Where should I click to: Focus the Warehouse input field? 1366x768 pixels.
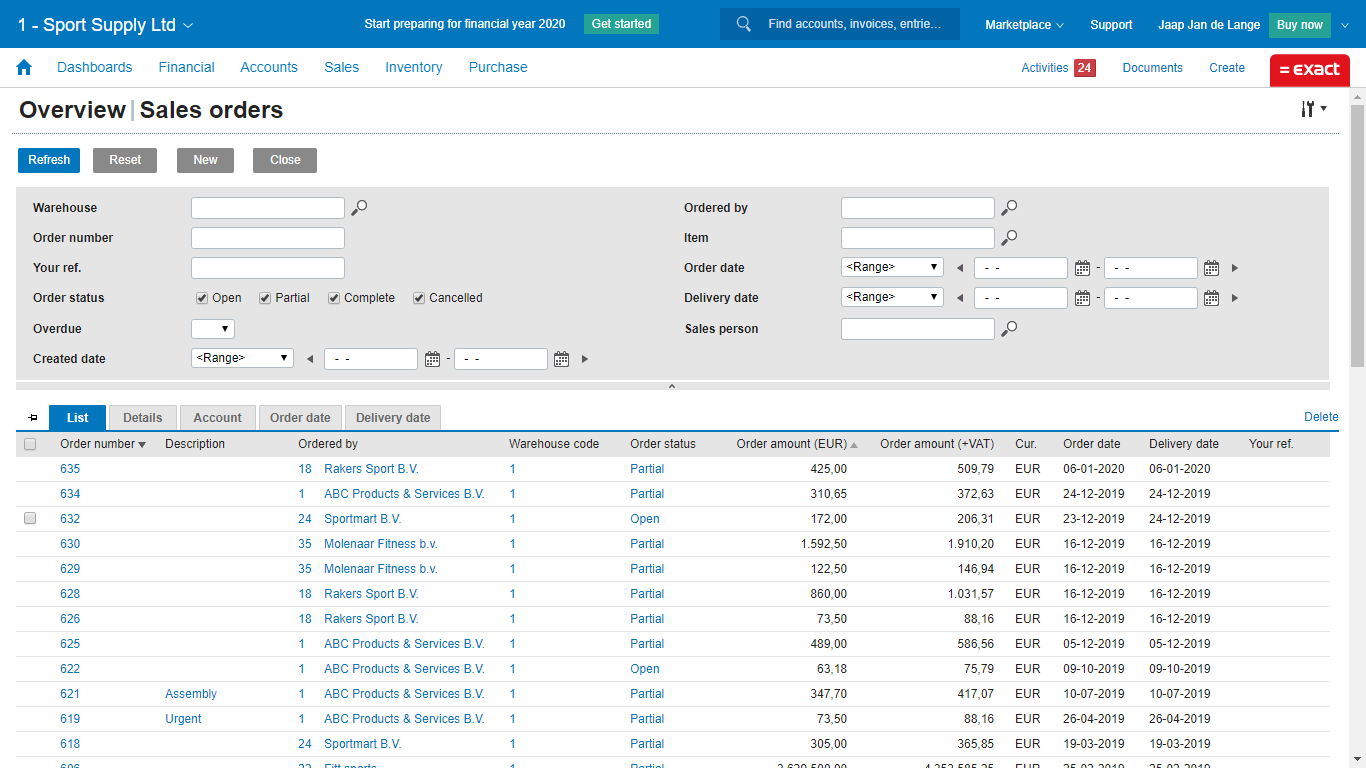tap(268, 208)
